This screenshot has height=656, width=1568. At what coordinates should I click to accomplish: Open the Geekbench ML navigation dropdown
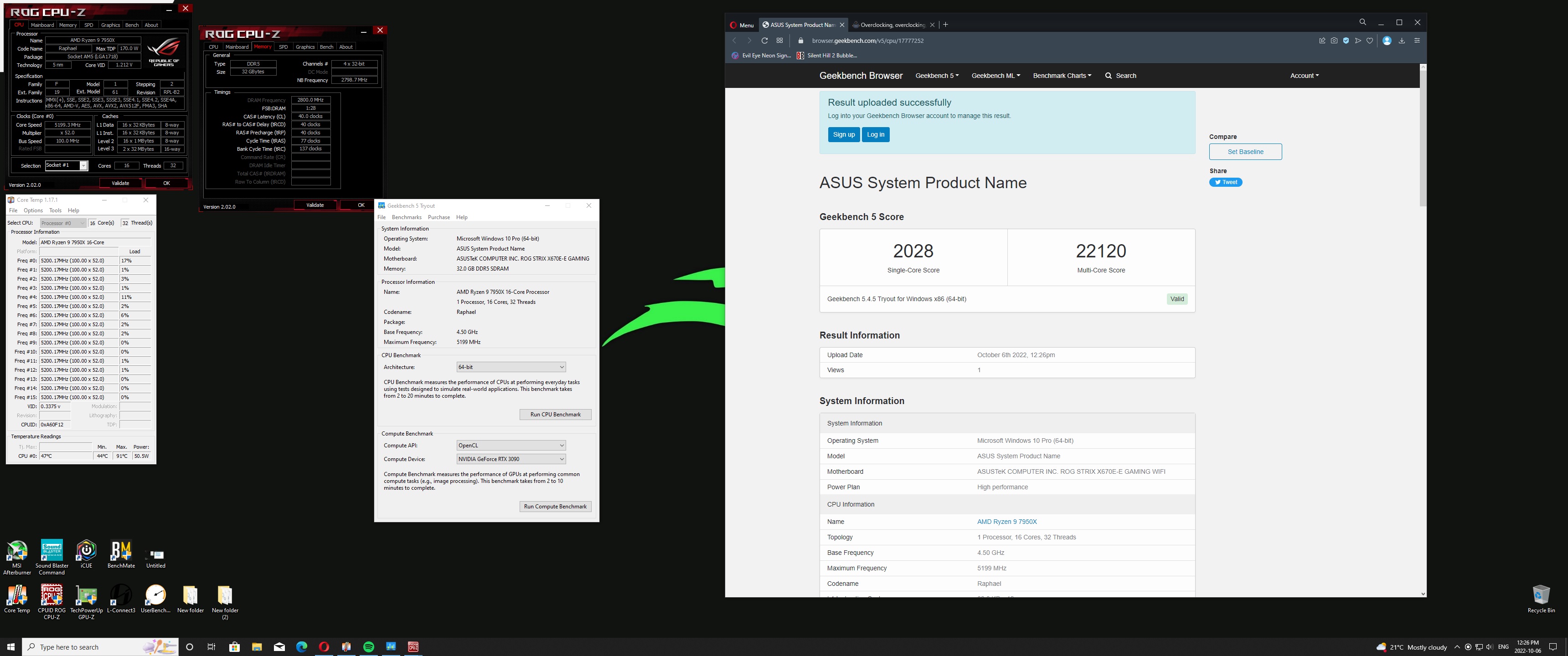[996, 76]
